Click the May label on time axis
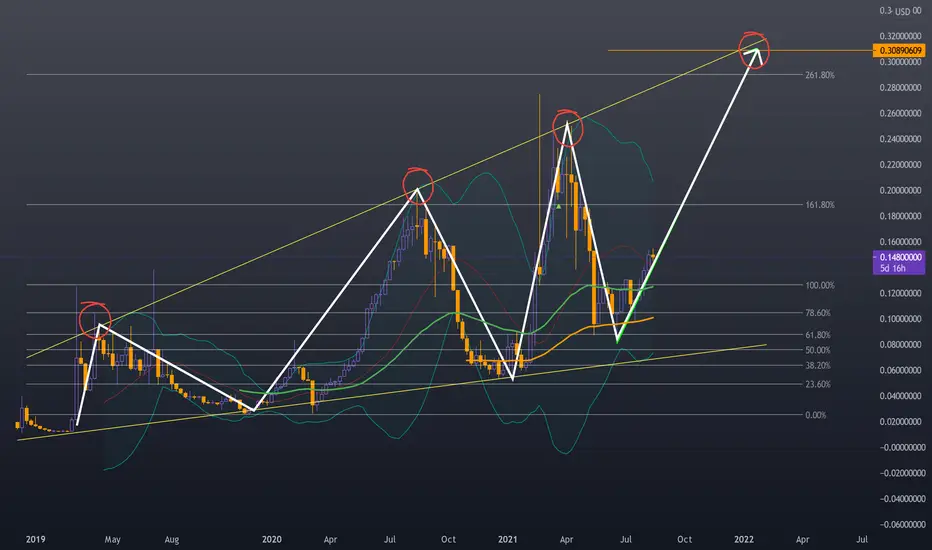 click(x=112, y=539)
